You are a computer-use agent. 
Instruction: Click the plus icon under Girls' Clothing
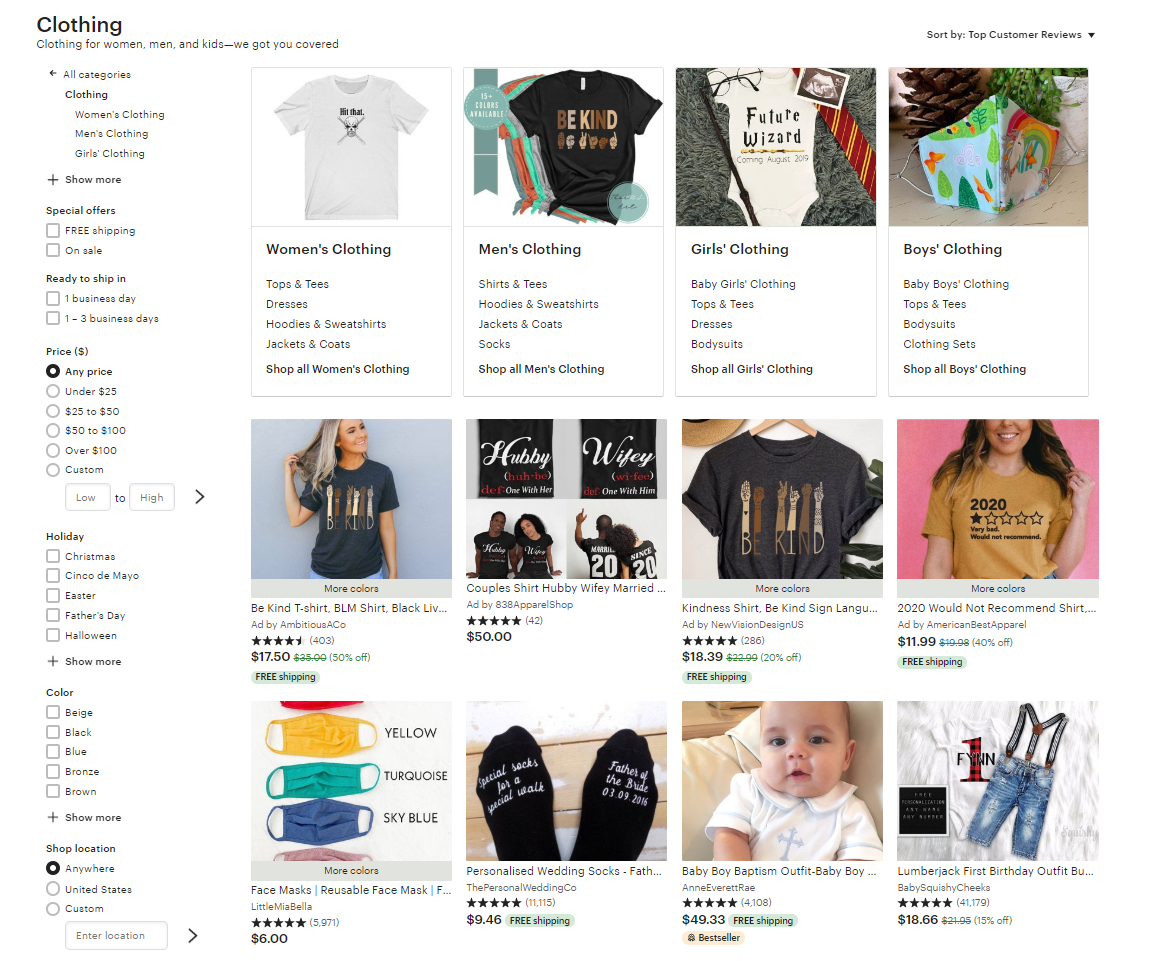(52, 179)
